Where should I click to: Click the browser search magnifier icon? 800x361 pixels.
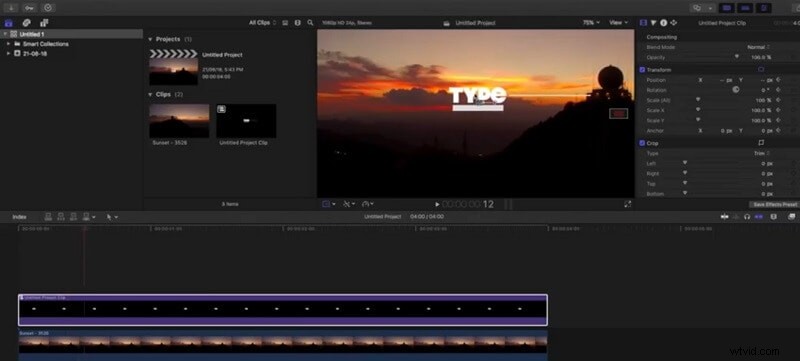[x=310, y=23]
